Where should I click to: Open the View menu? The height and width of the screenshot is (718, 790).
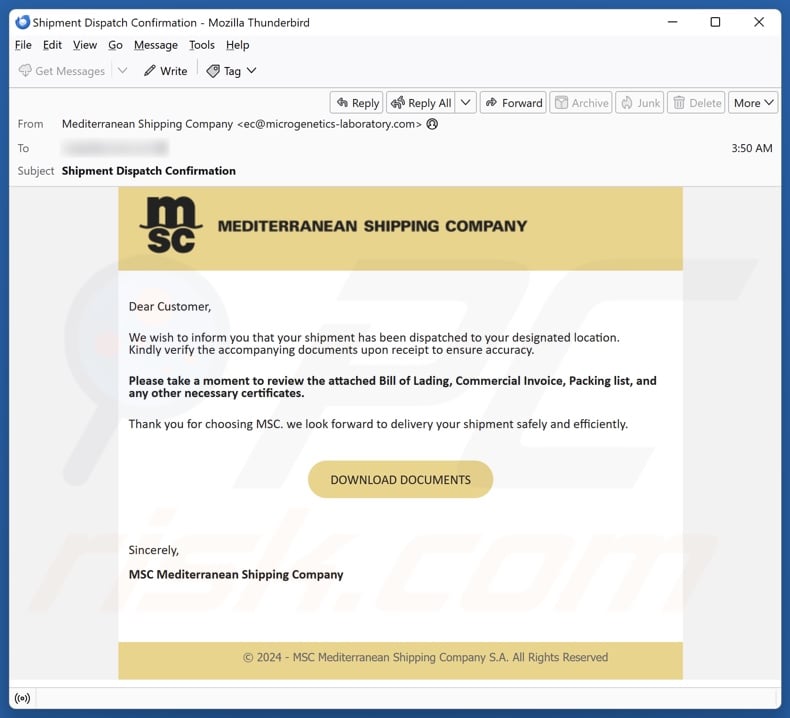85,45
